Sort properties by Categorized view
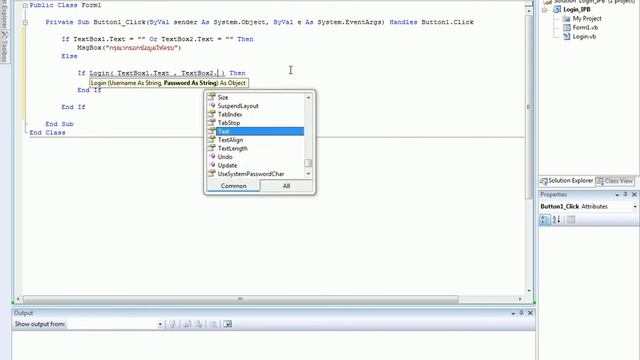Screen dimensions: 640x360 click(545, 220)
